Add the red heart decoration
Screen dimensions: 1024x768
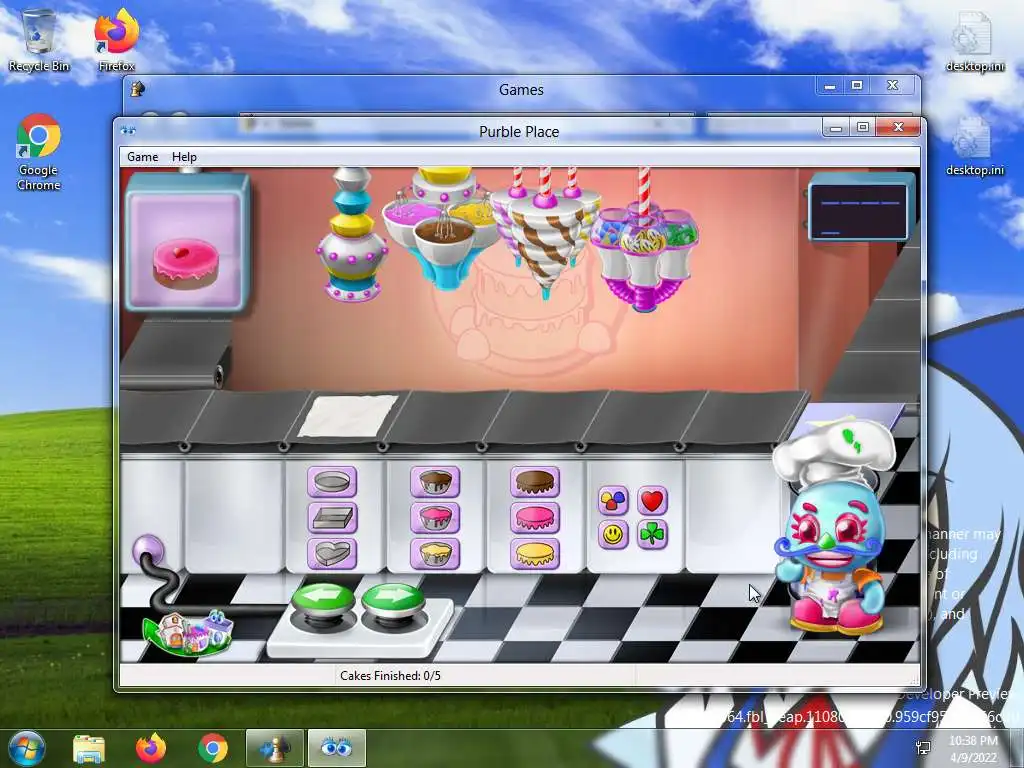[652, 501]
